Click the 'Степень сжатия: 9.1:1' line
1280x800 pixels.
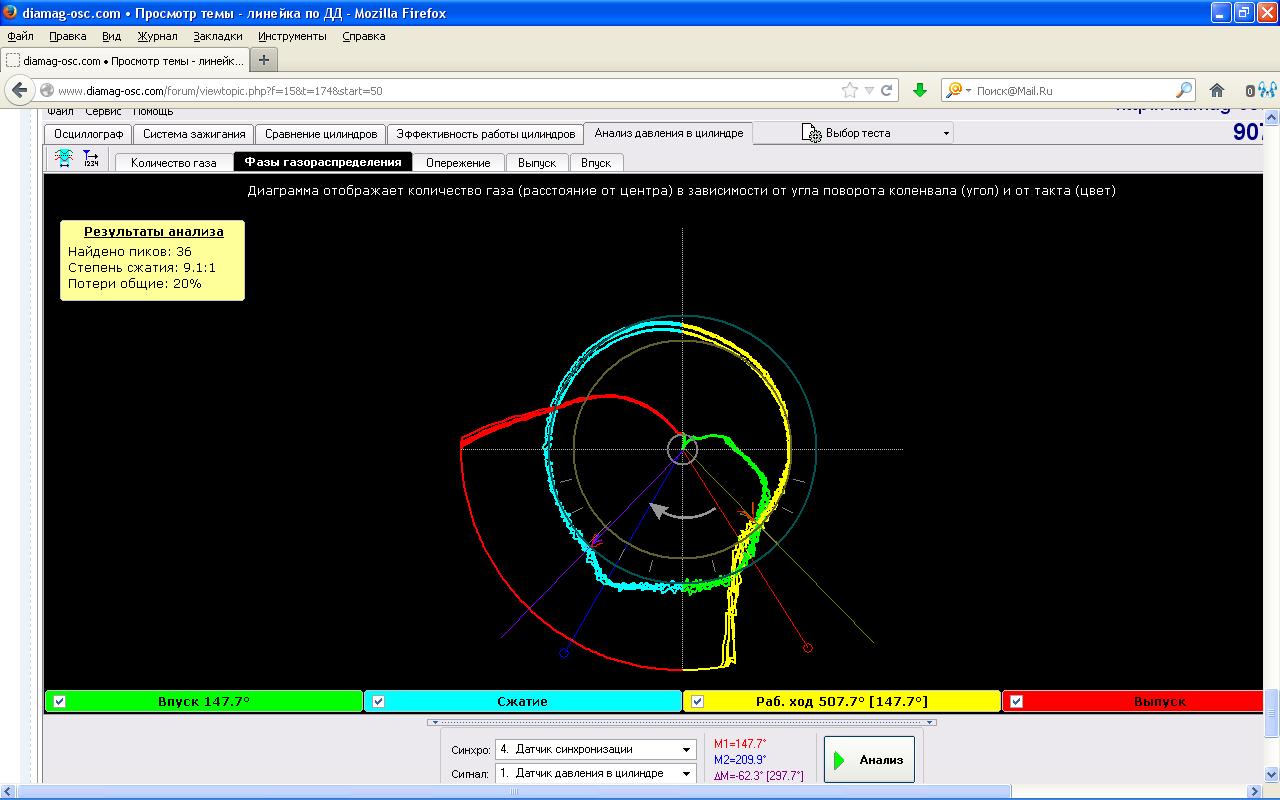tap(142, 267)
